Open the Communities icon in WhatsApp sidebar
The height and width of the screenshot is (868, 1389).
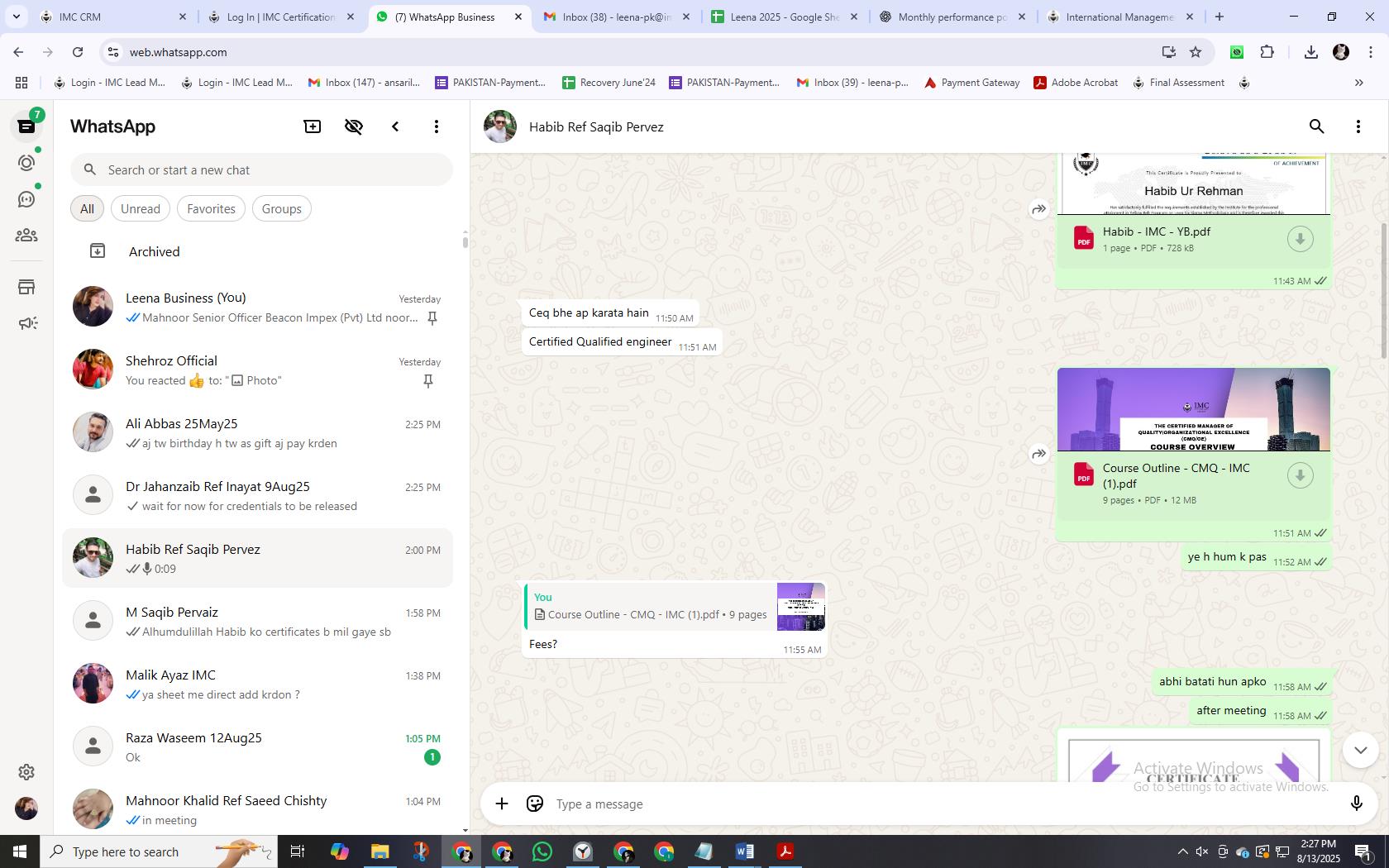[26, 236]
